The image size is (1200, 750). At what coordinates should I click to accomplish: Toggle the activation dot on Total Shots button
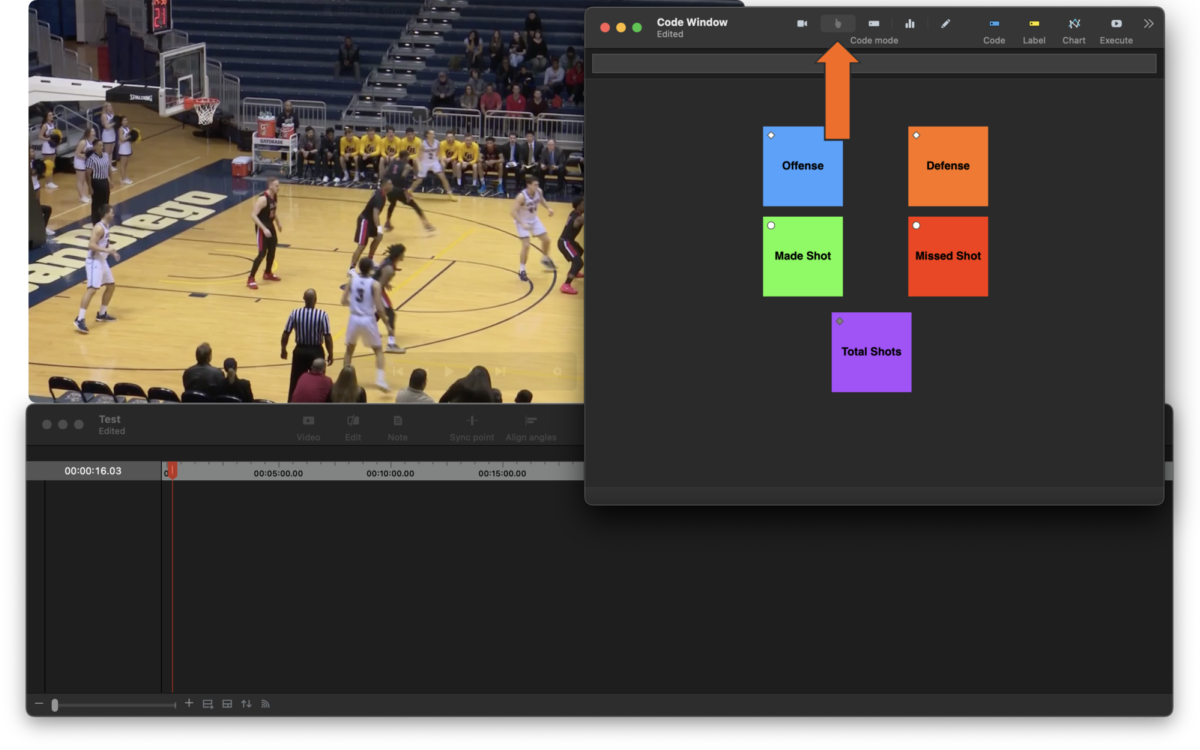(839, 320)
